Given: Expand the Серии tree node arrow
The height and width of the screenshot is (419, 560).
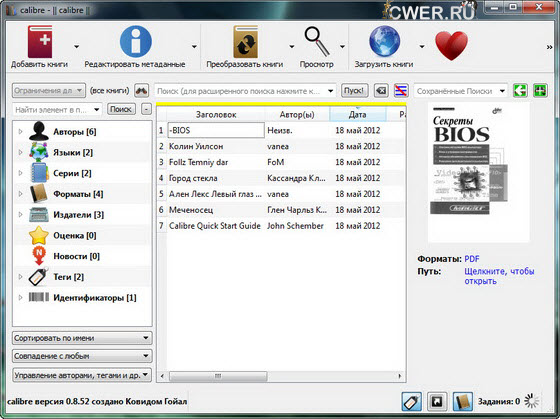Looking at the screenshot, I should (20, 173).
